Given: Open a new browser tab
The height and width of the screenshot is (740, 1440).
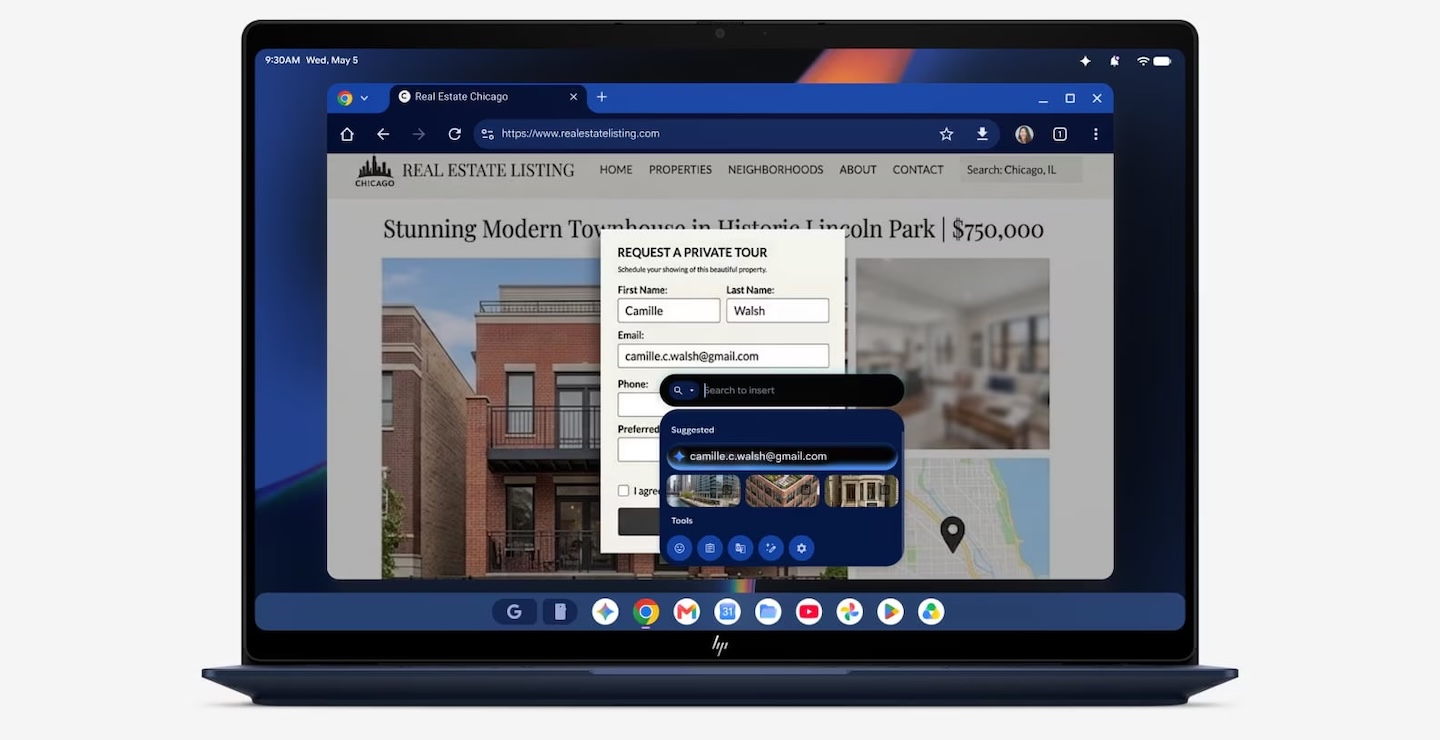Looking at the screenshot, I should pos(602,97).
